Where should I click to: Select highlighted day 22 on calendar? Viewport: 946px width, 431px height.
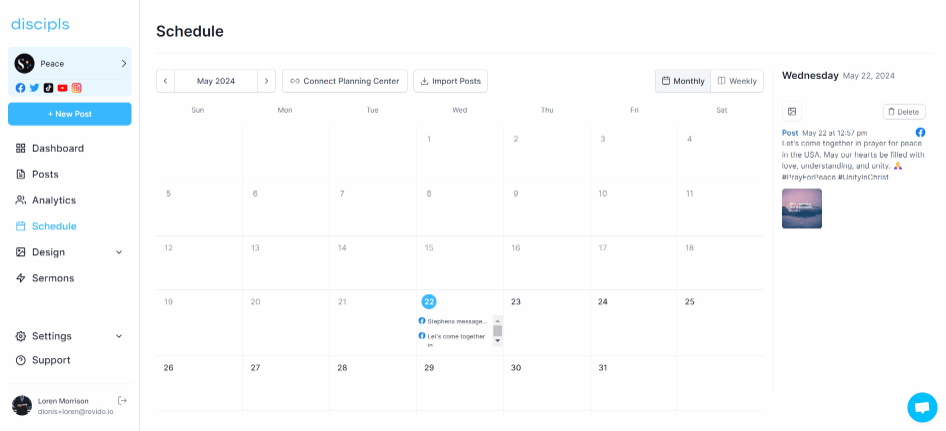(429, 302)
